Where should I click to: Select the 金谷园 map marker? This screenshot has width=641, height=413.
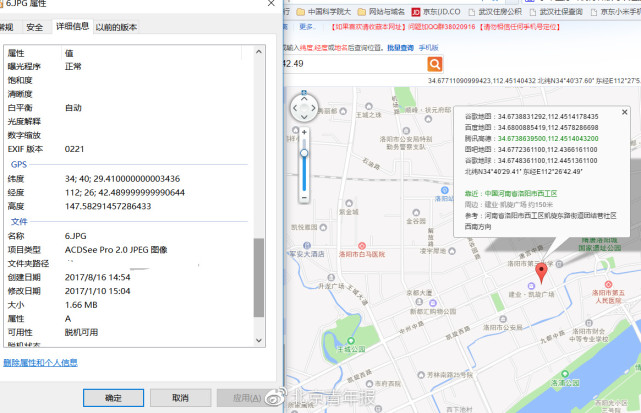[416, 213]
